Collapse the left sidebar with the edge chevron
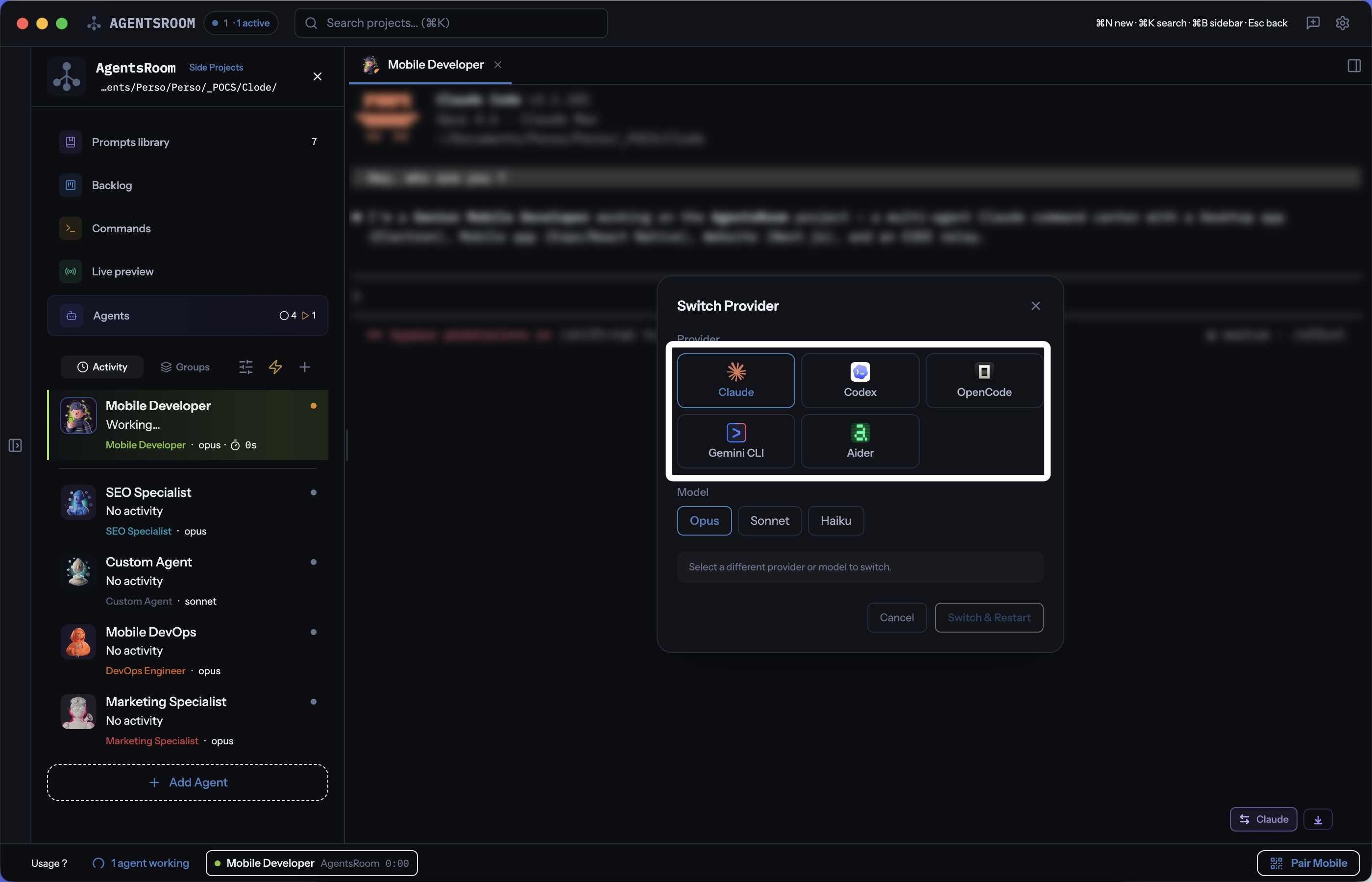Image resolution: width=1372 pixels, height=882 pixels. tap(15, 444)
